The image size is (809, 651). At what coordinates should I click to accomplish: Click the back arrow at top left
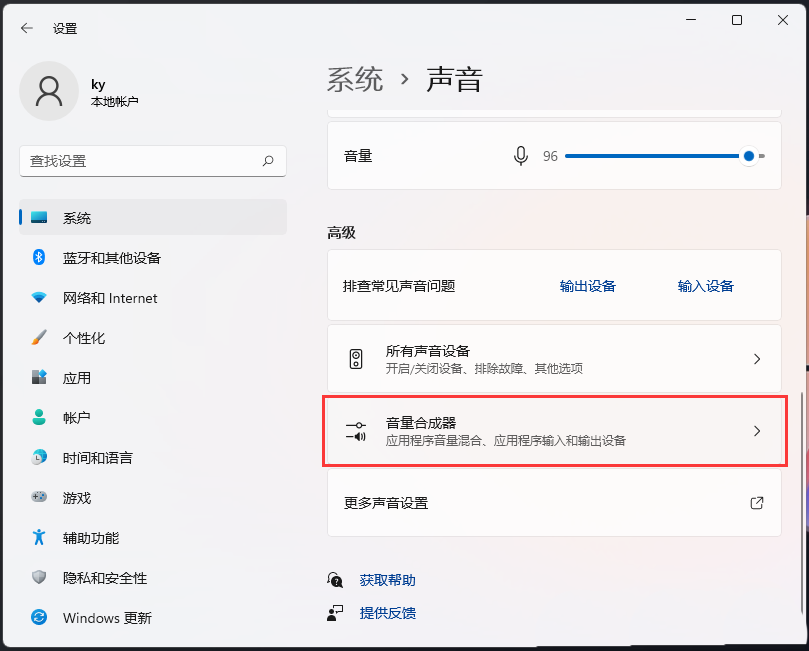pyautogui.click(x=25, y=28)
